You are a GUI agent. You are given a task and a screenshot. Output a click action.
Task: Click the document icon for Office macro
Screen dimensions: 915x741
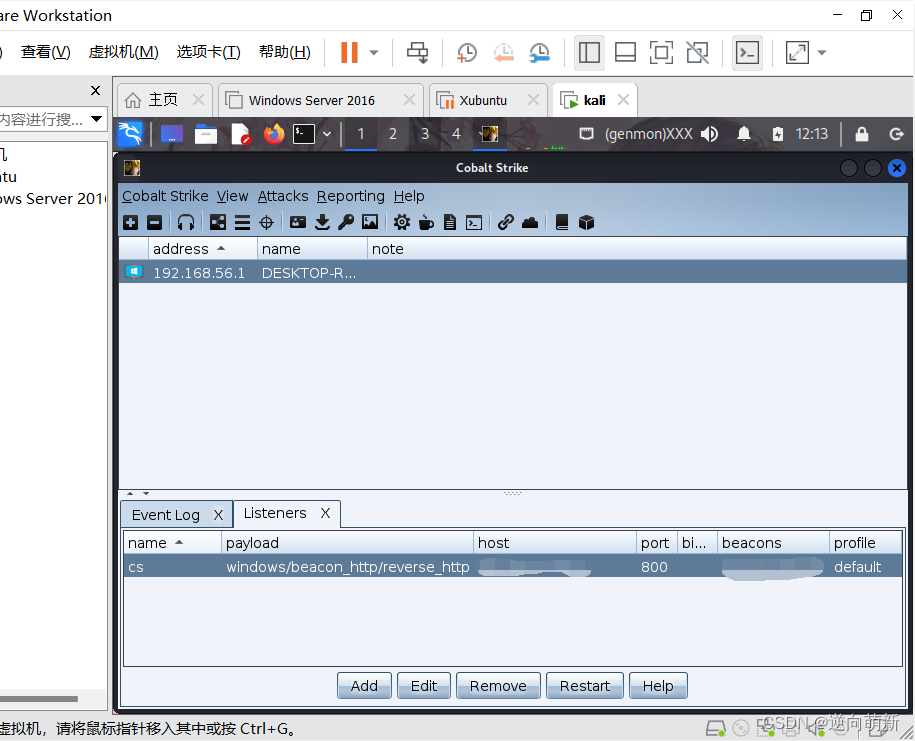[450, 222]
